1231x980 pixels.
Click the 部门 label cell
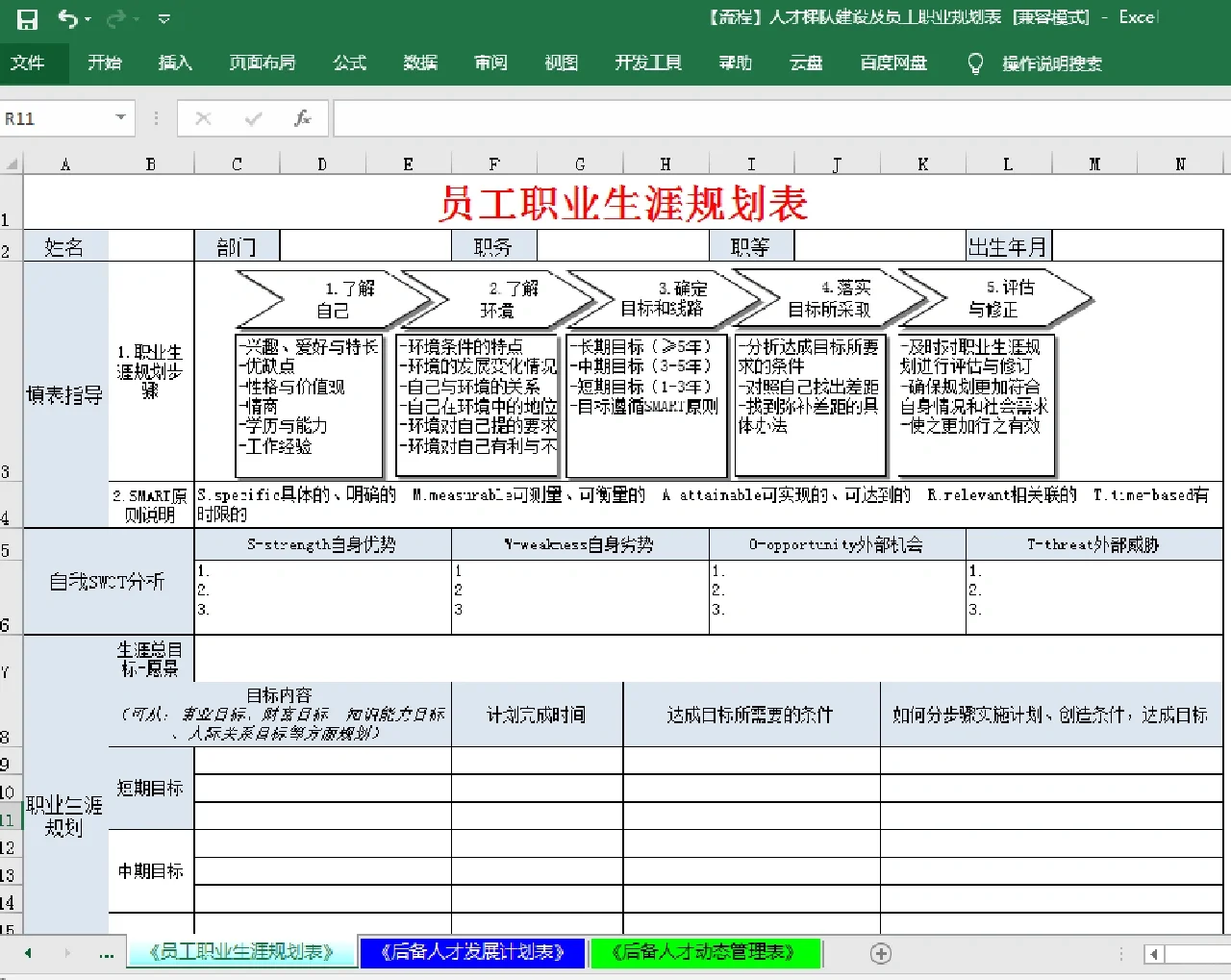pyautogui.click(x=237, y=247)
